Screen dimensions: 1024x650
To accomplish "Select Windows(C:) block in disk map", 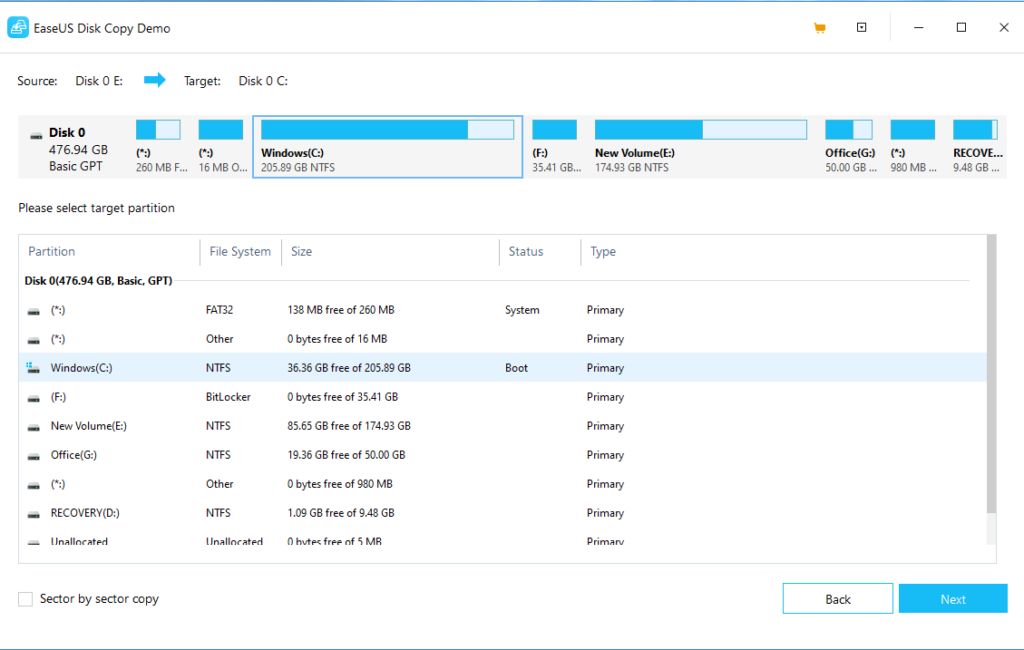I will pyautogui.click(x=387, y=146).
